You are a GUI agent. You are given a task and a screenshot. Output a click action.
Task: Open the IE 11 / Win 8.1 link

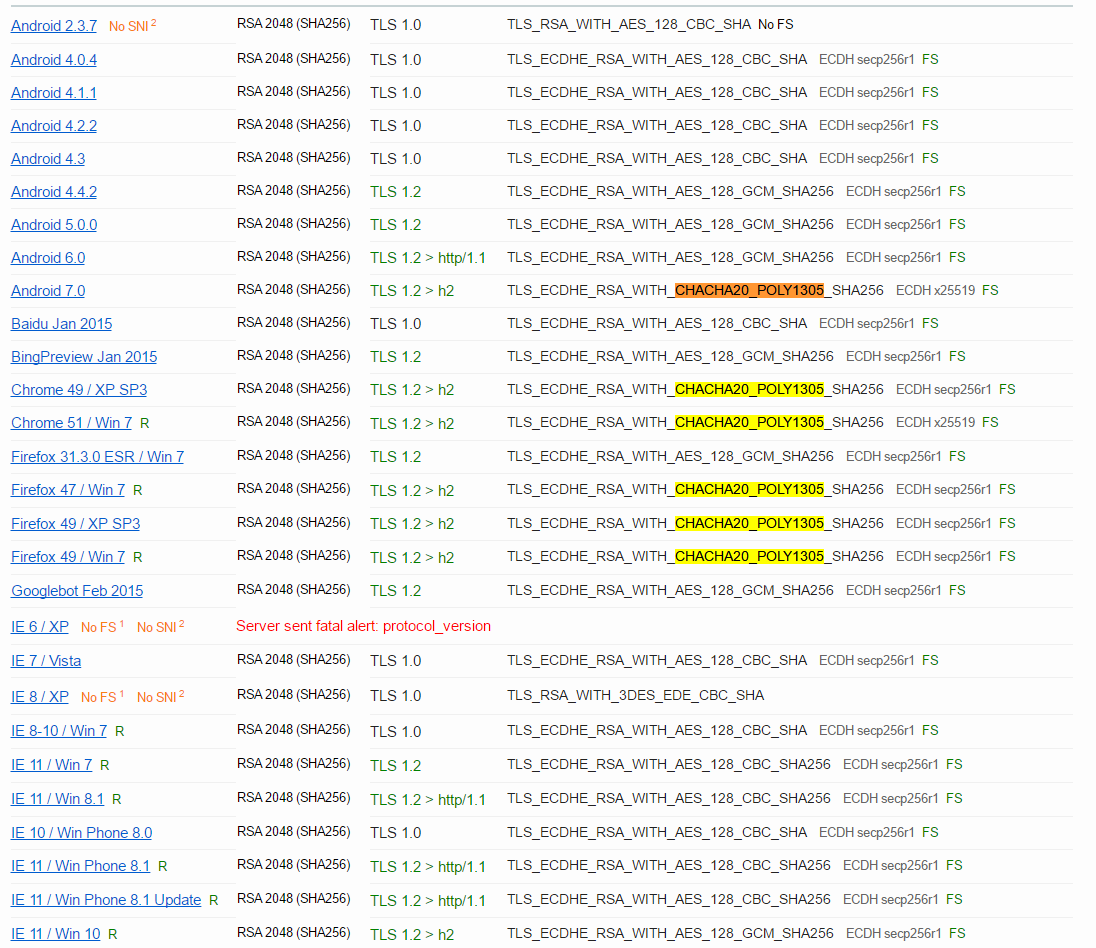pyautogui.click(x=57, y=799)
